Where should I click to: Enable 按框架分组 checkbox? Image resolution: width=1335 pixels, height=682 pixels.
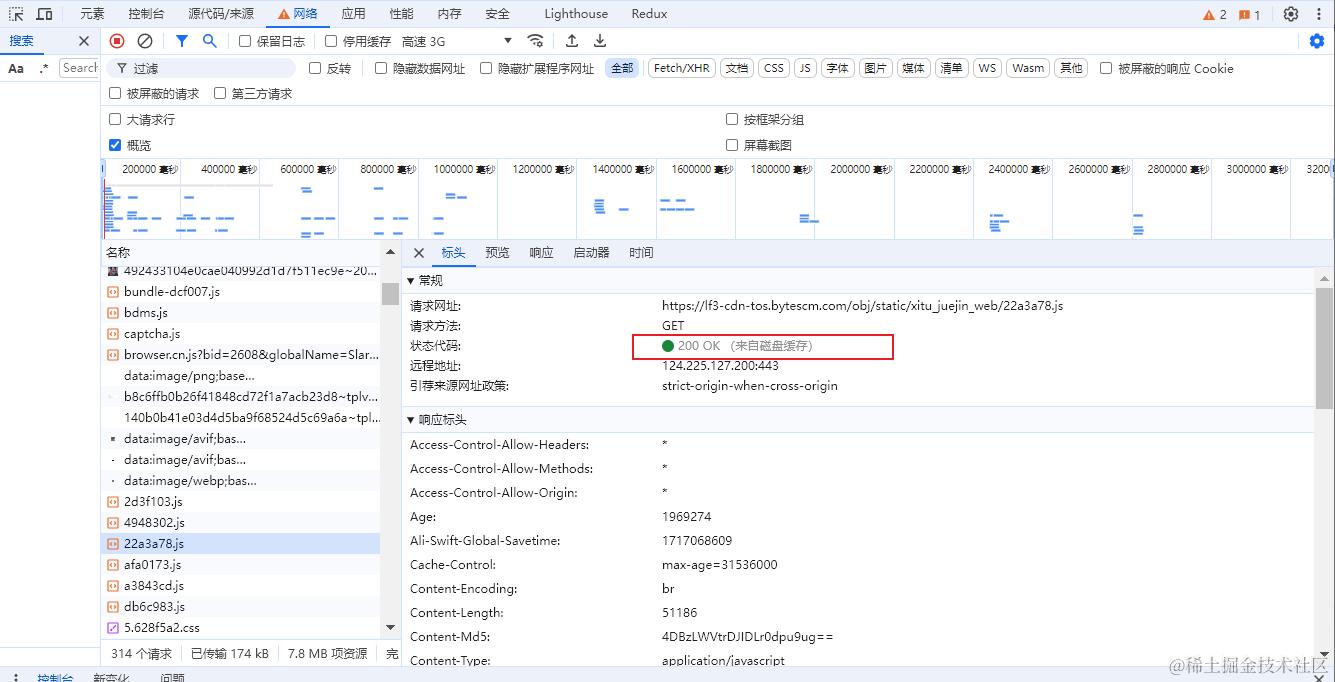click(x=732, y=119)
